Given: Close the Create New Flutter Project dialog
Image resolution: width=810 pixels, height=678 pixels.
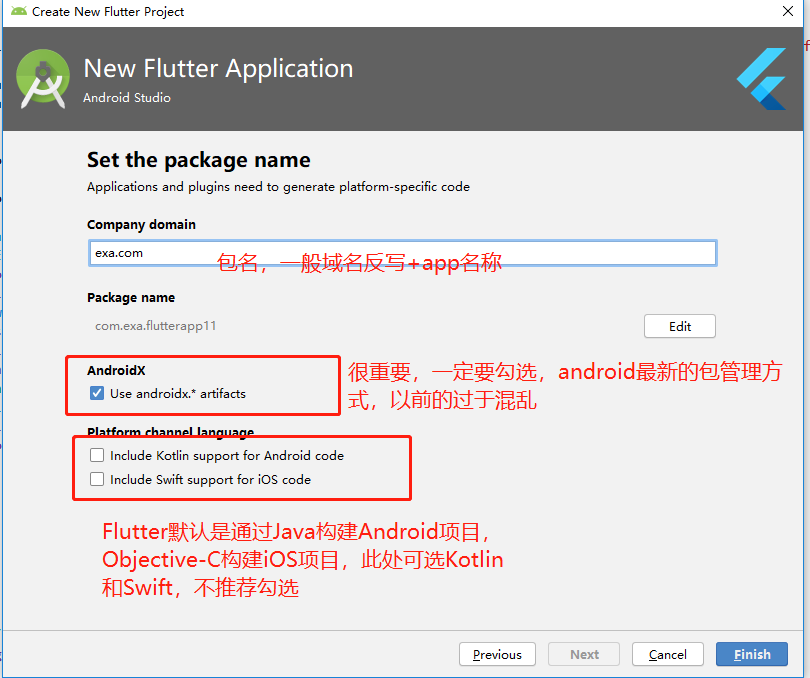Looking at the screenshot, I should (788, 12).
